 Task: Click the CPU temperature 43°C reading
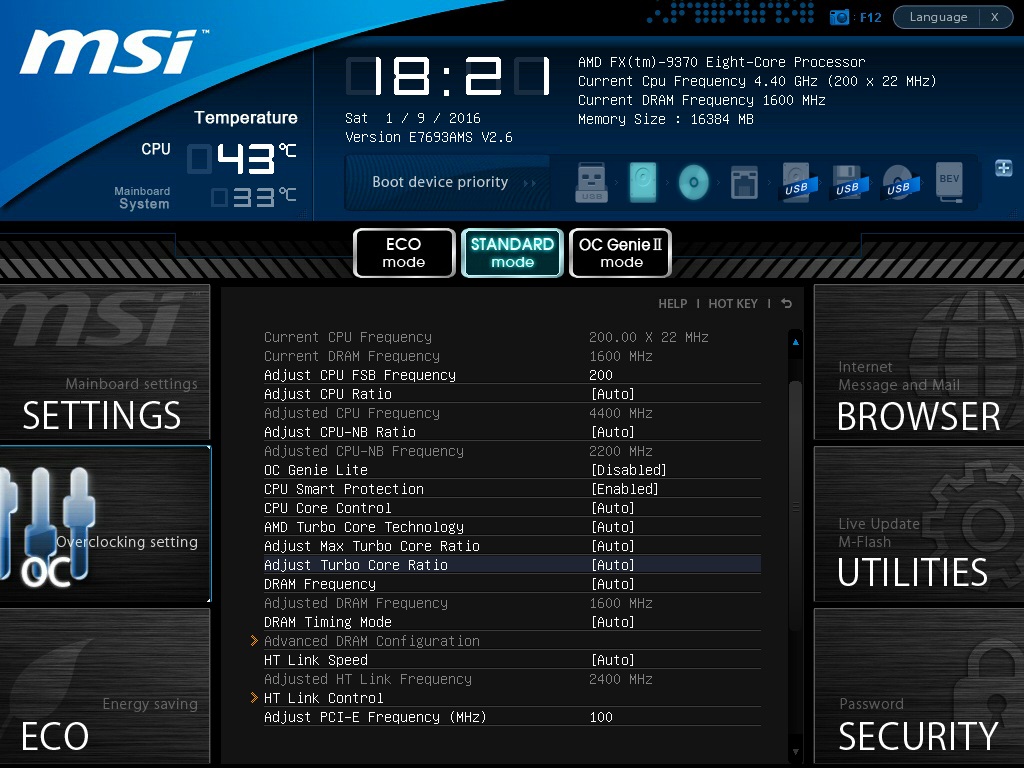242,159
